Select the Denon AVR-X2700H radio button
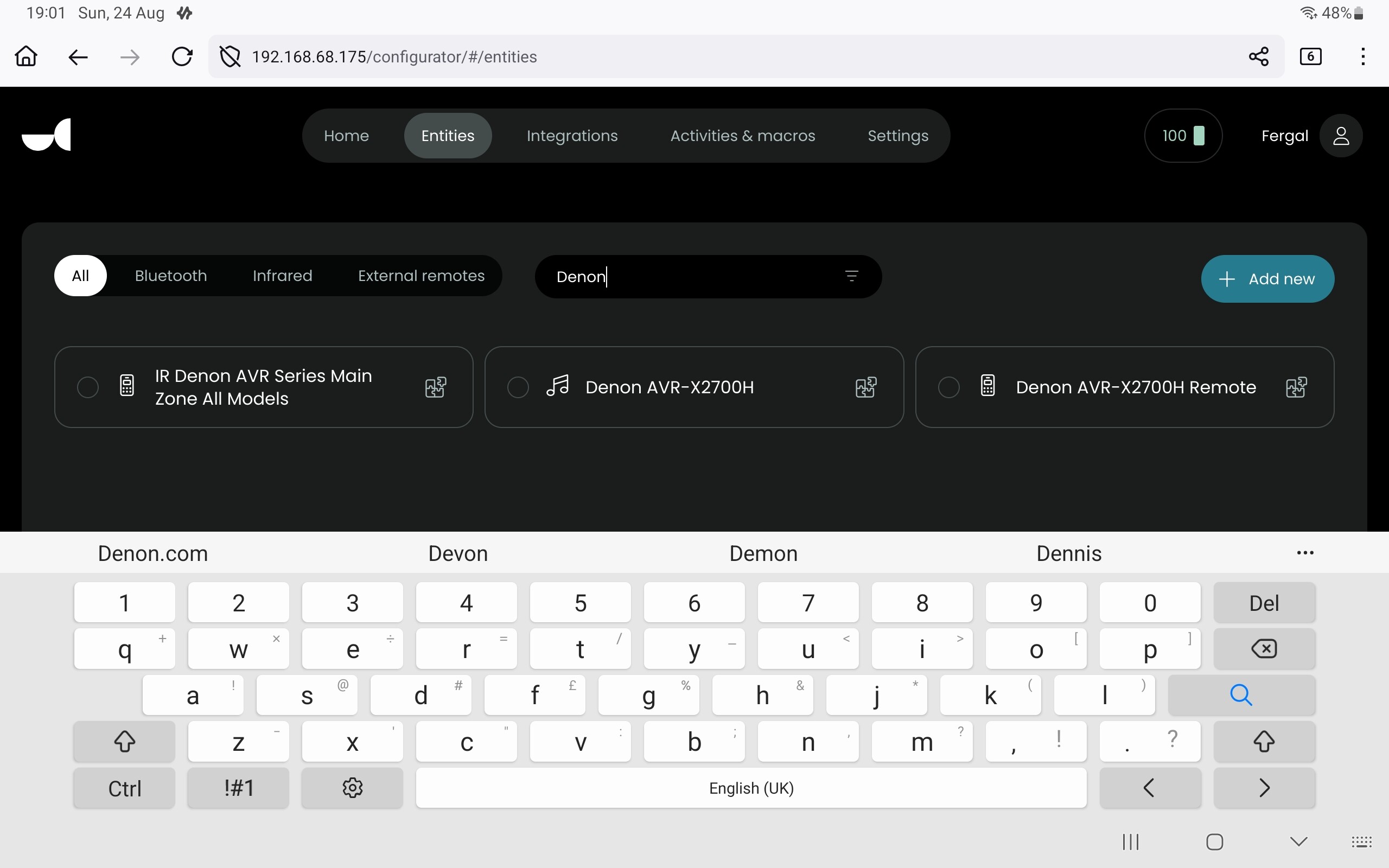The height and width of the screenshot is (868, 1389). coord(518,387)
